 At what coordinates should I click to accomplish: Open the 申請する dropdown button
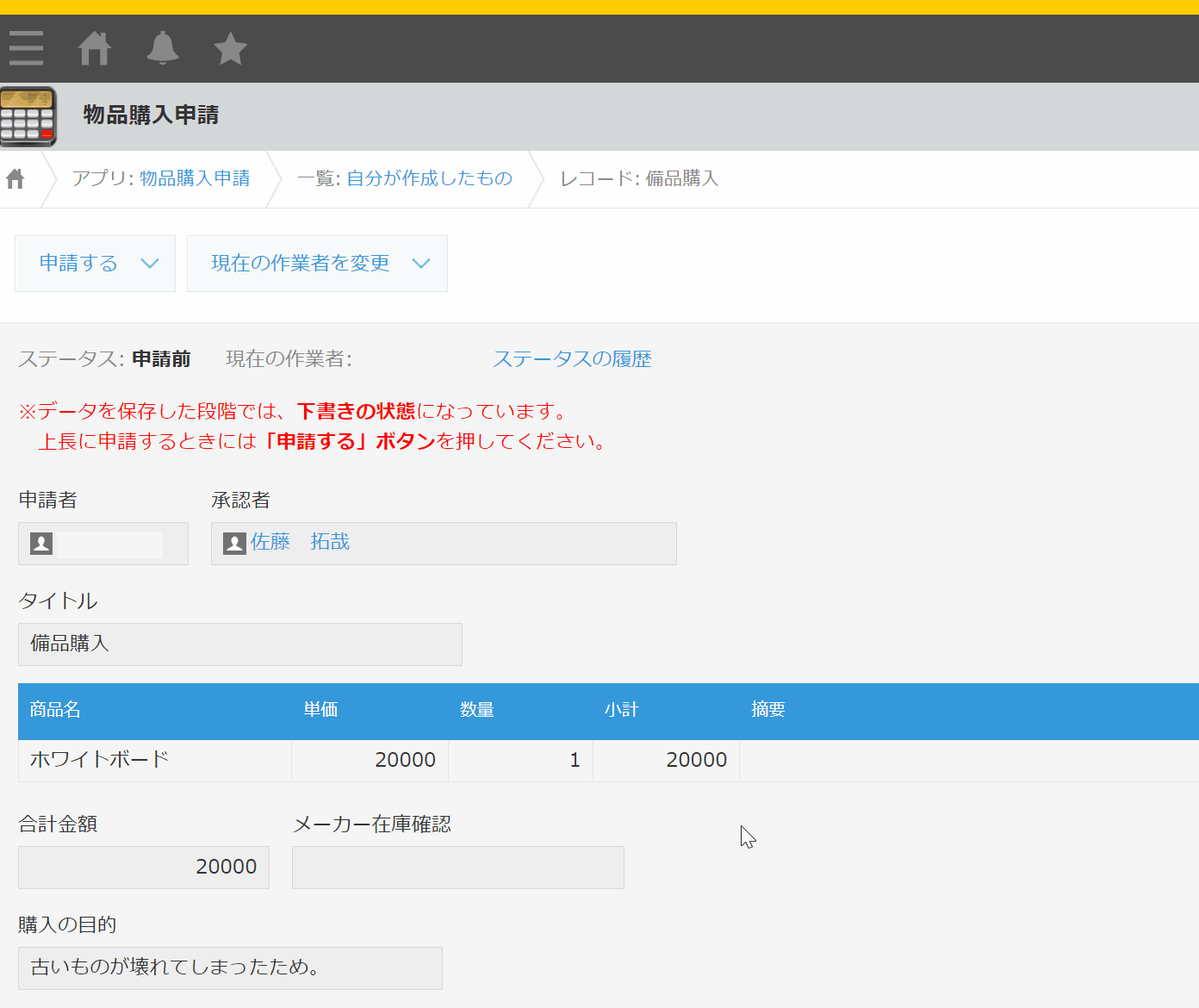[95, 264]
